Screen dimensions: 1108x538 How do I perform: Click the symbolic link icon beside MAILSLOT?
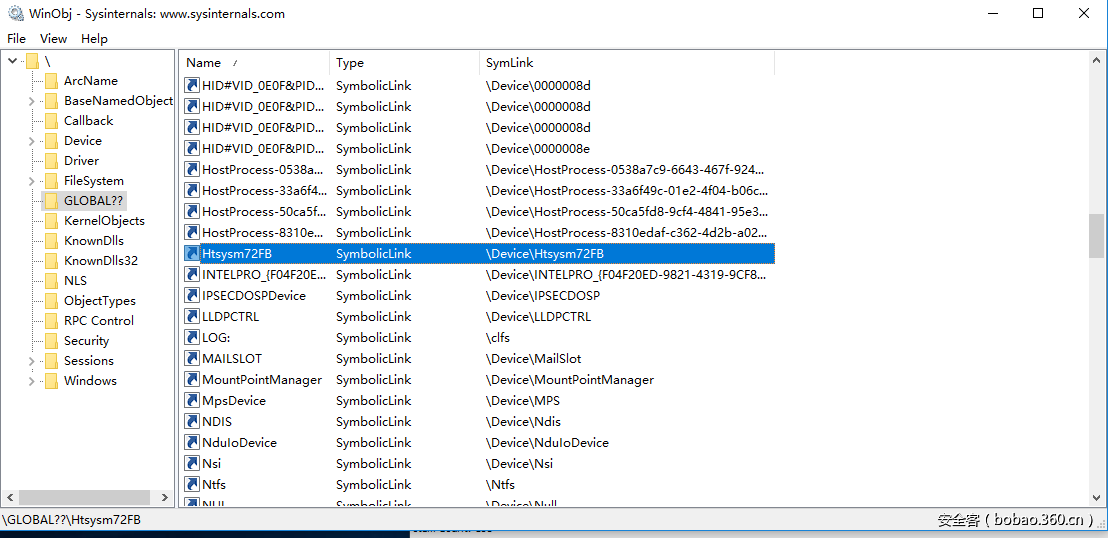193,358
